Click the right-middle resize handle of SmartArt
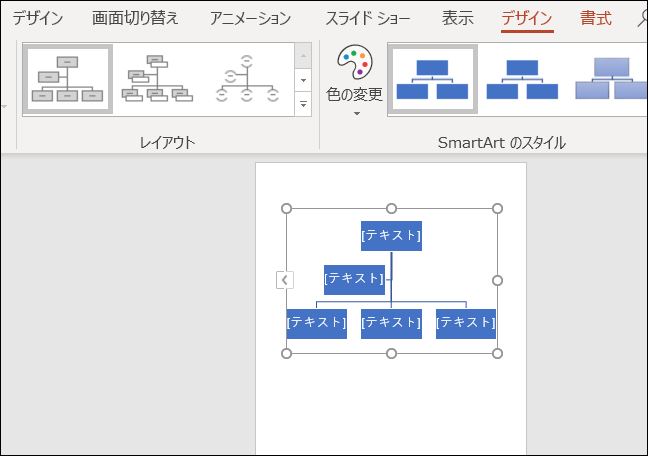 498,281
